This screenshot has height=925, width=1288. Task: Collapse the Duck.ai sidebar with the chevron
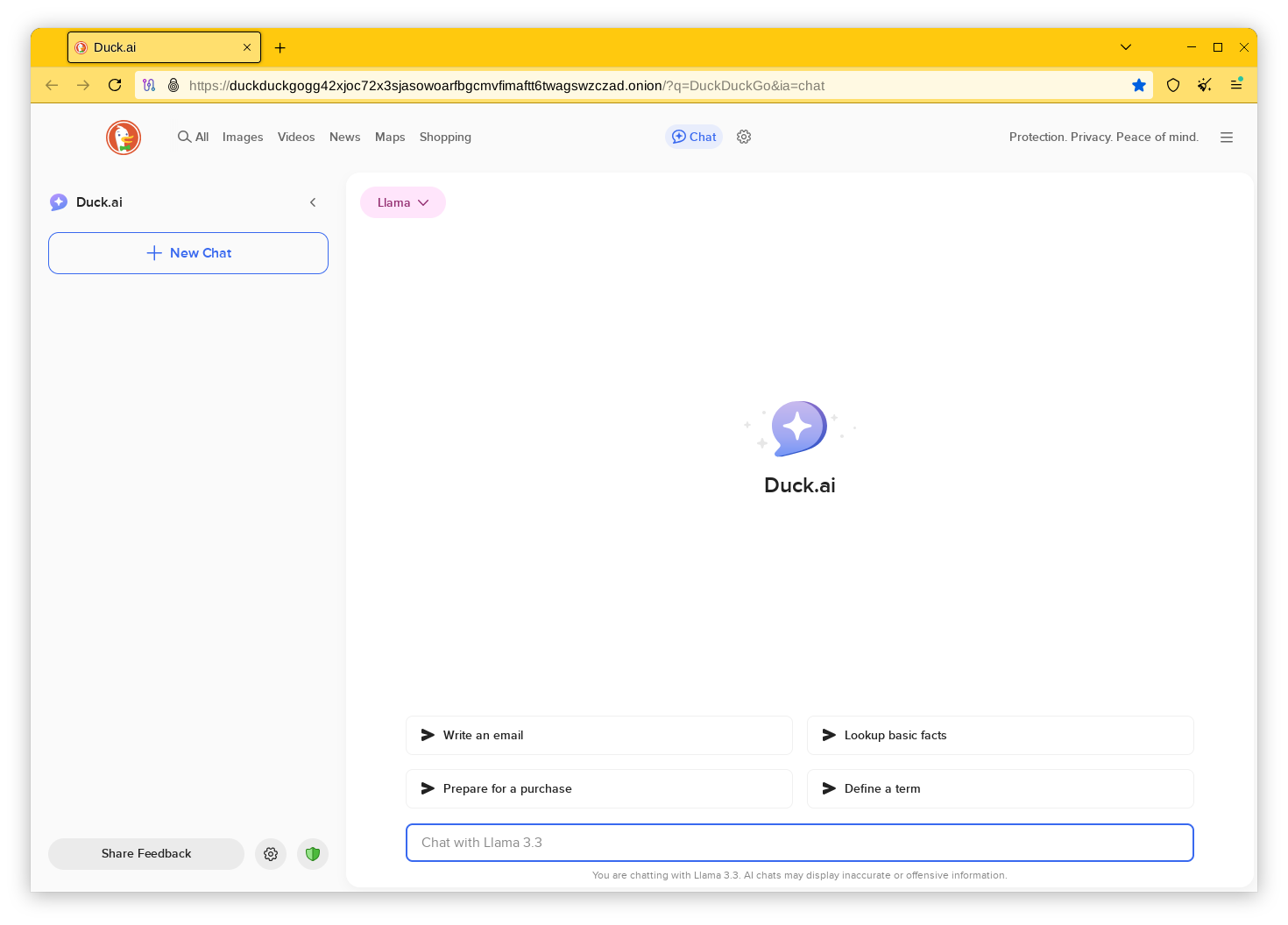(x=313, y=202)
